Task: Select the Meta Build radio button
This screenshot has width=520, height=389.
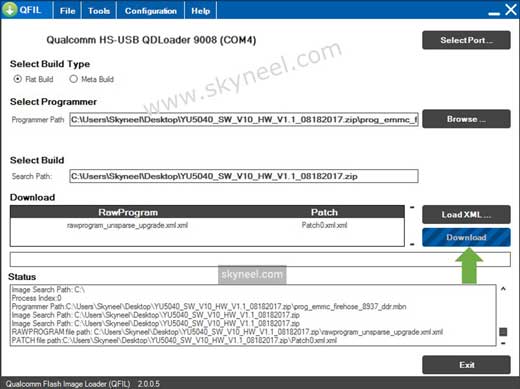Action: [x=73, y=79]
